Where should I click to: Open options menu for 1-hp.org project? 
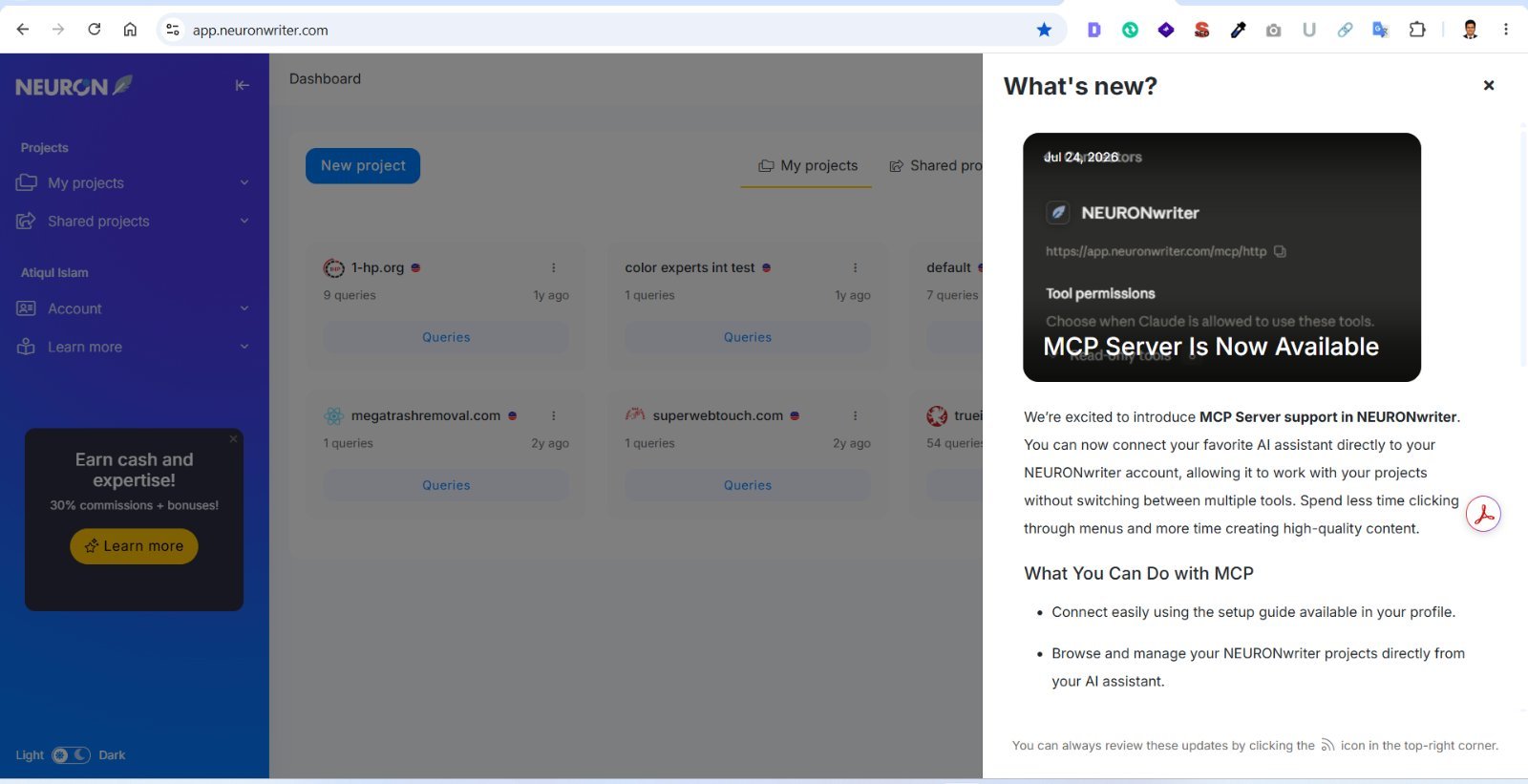(553, 267)
